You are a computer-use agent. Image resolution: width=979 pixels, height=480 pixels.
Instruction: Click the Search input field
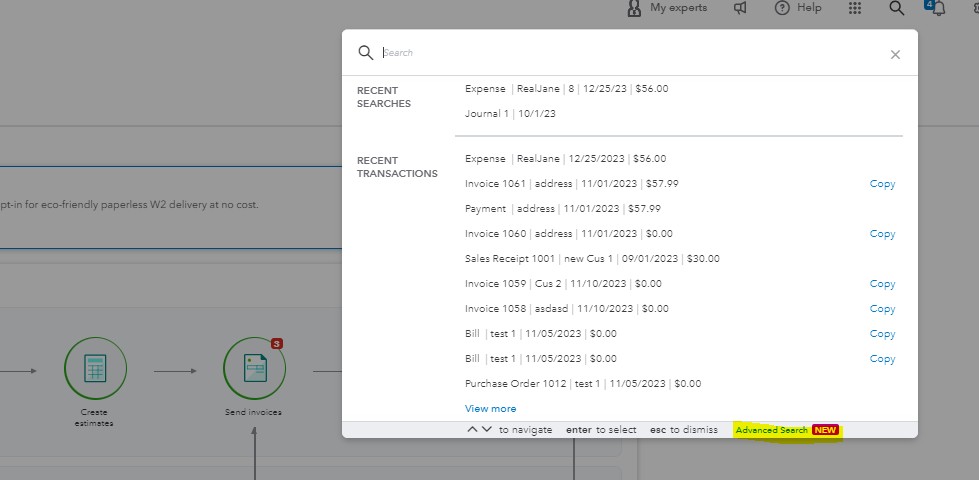[631, 53]
